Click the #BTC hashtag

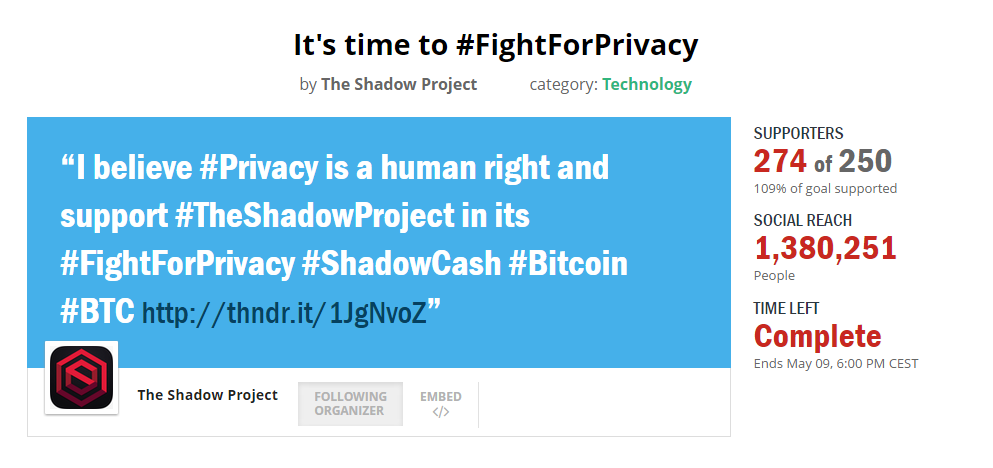click(98, 312)
